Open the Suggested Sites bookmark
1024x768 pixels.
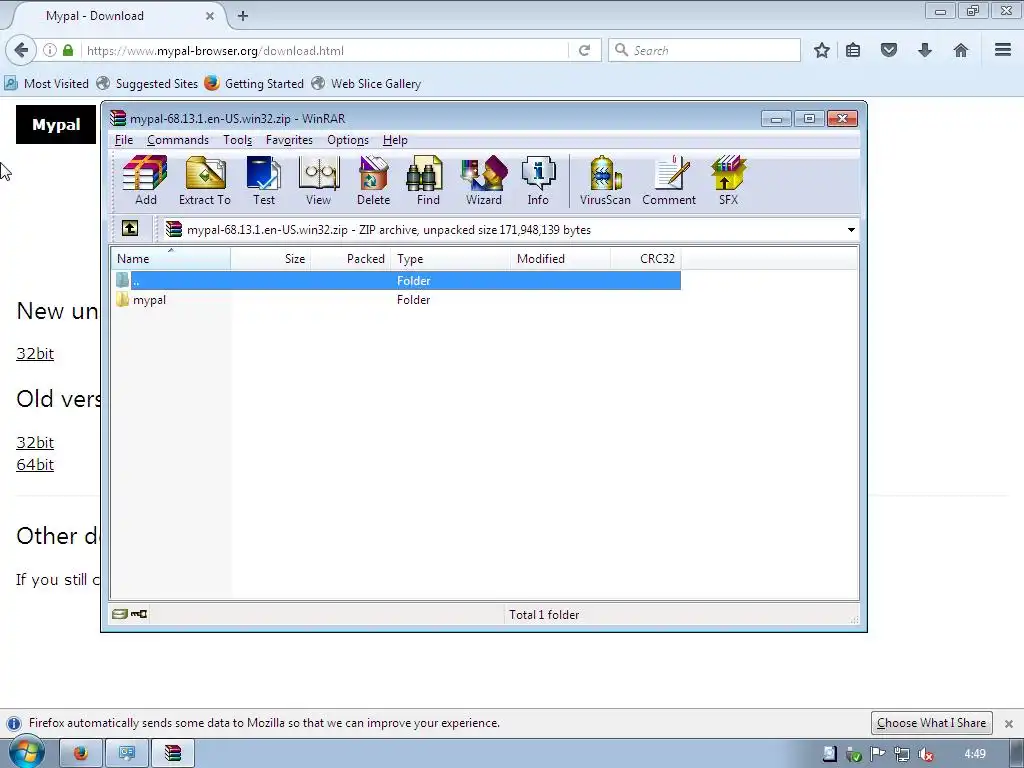click(148, 84)
